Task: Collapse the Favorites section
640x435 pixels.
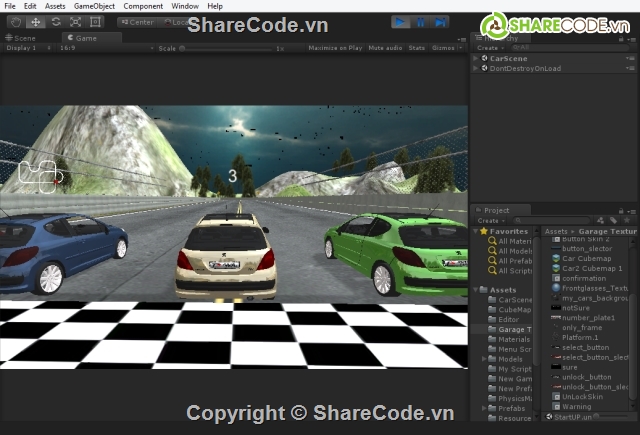Action: pyautogui.click(x=476, y=231)
